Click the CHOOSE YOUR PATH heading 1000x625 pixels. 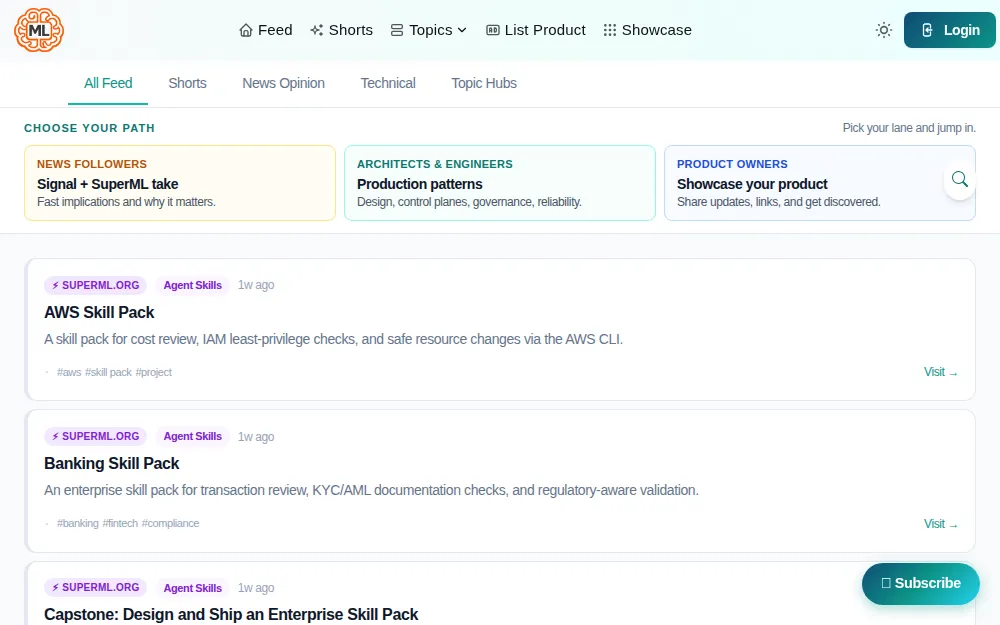89,128
